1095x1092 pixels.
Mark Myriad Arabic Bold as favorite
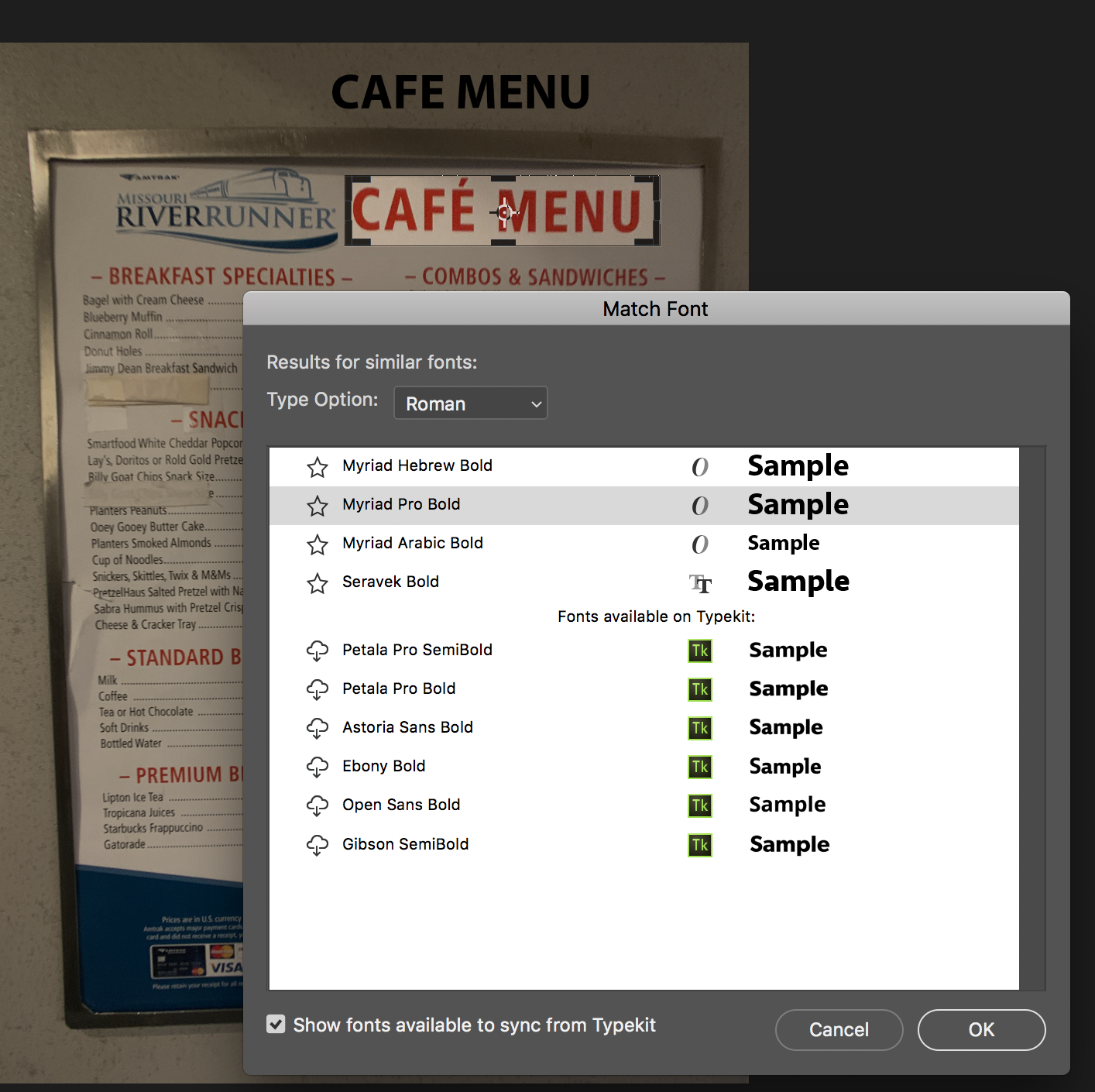click(x=318, y=544)
